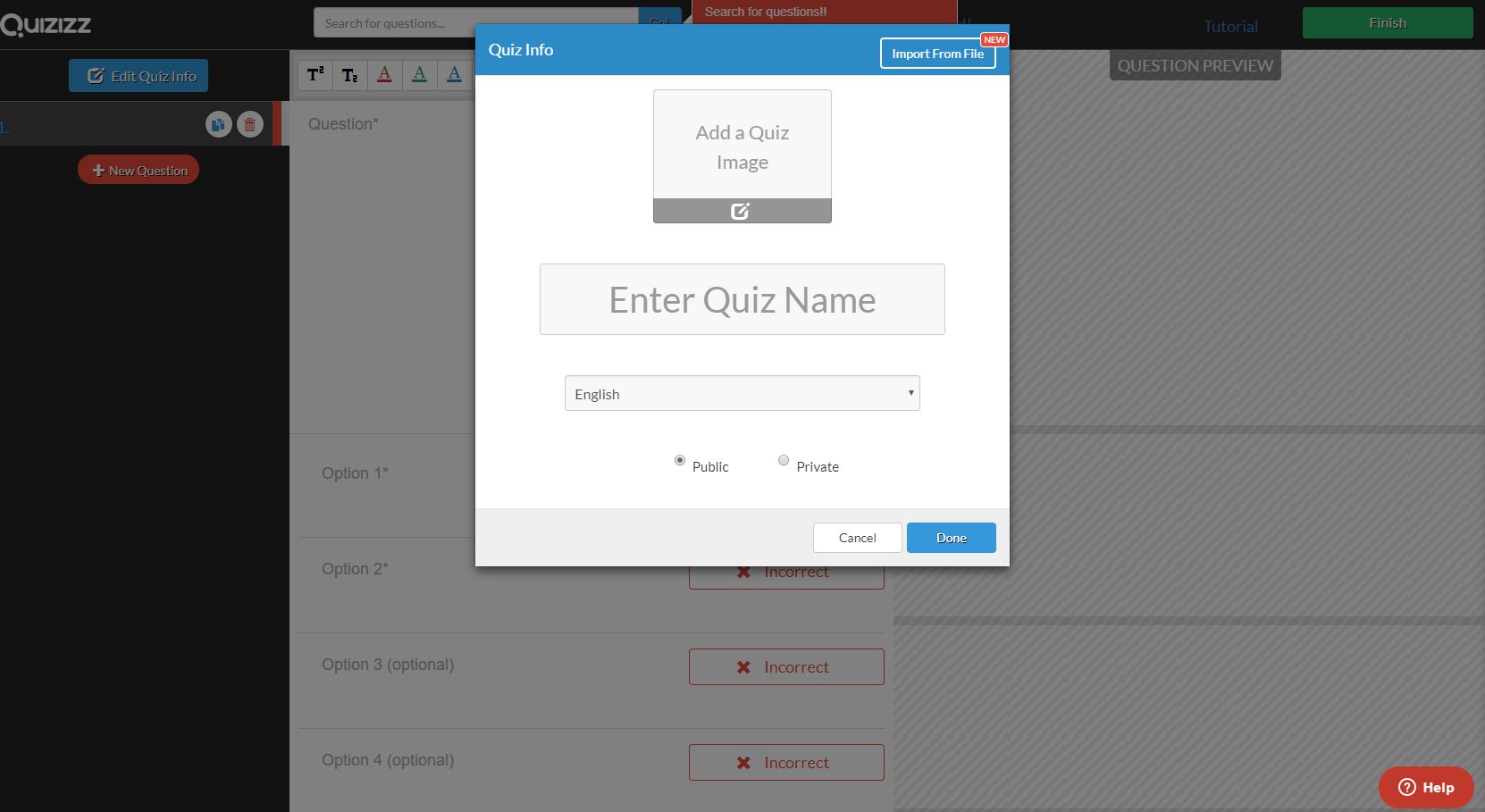Click Import From File button
This screenshot has height=812, width=1485.
937,54
